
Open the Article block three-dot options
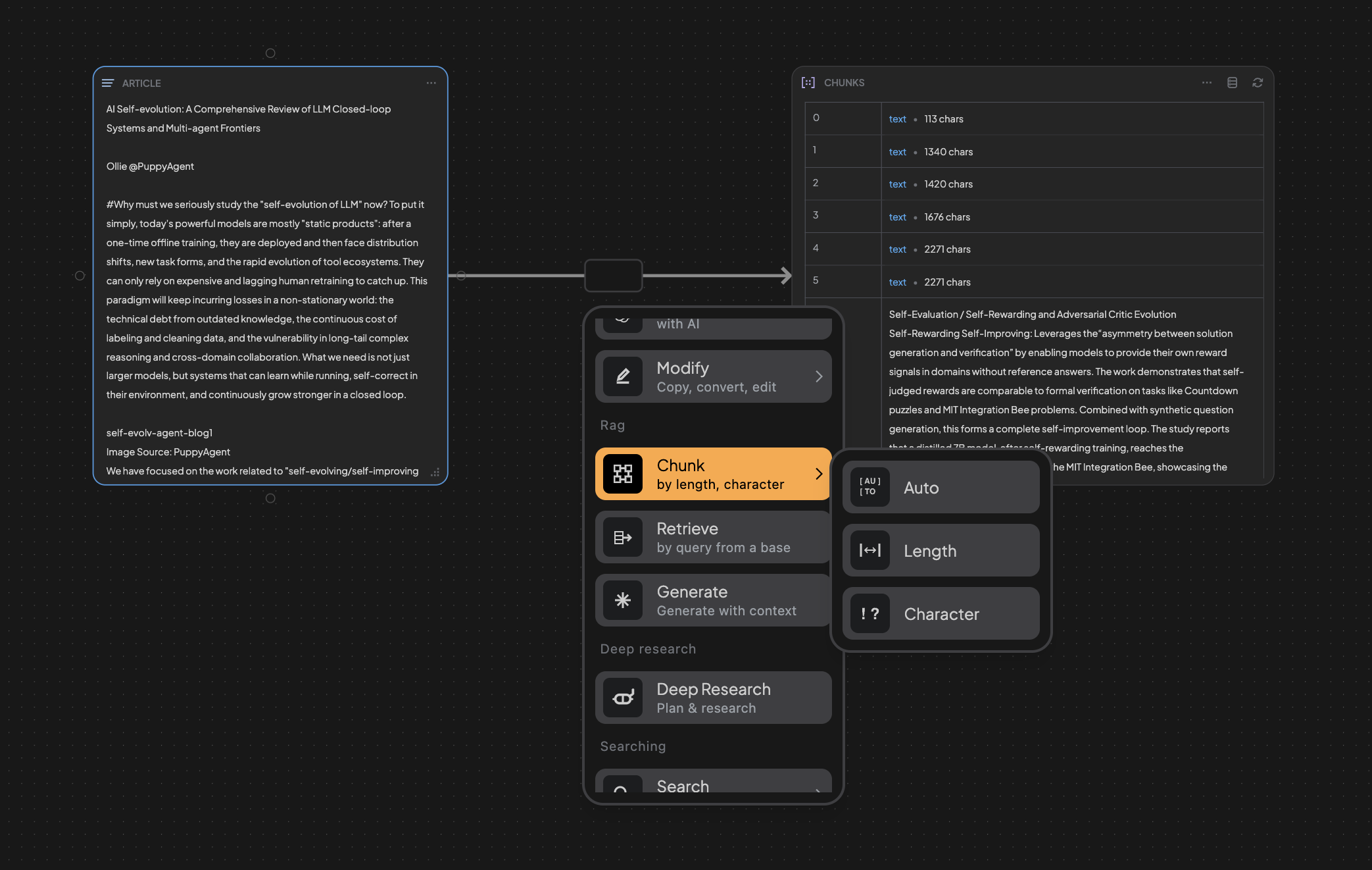click(x=431, y=83)
